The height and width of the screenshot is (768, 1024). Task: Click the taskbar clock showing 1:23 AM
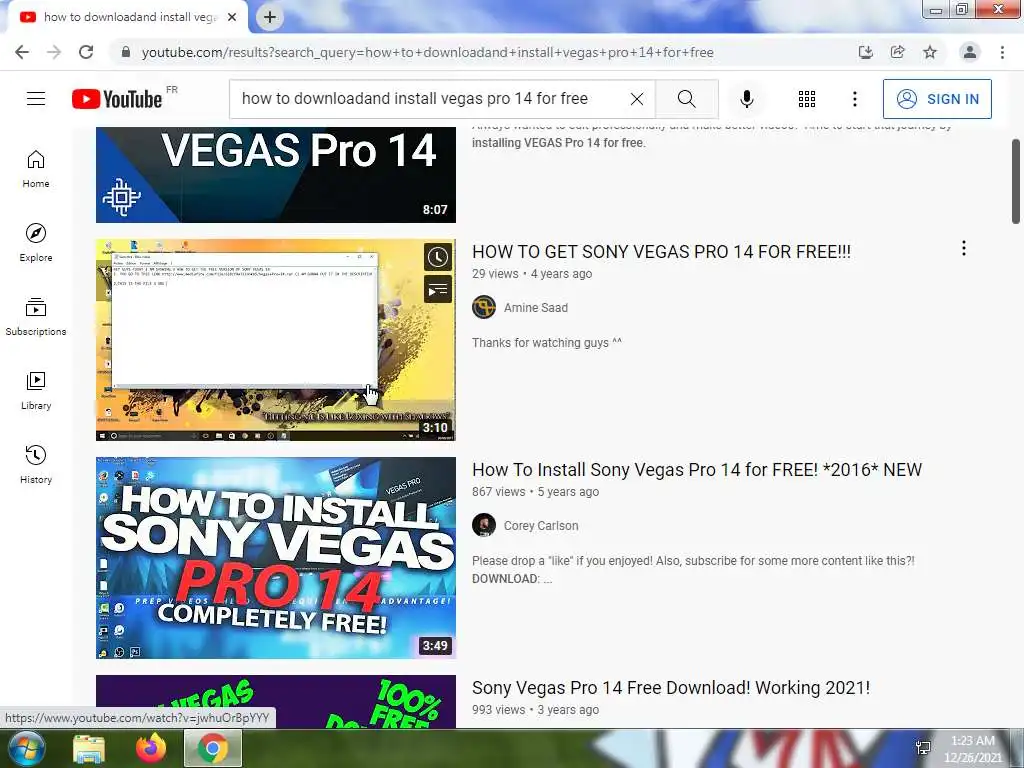(972, 749)
